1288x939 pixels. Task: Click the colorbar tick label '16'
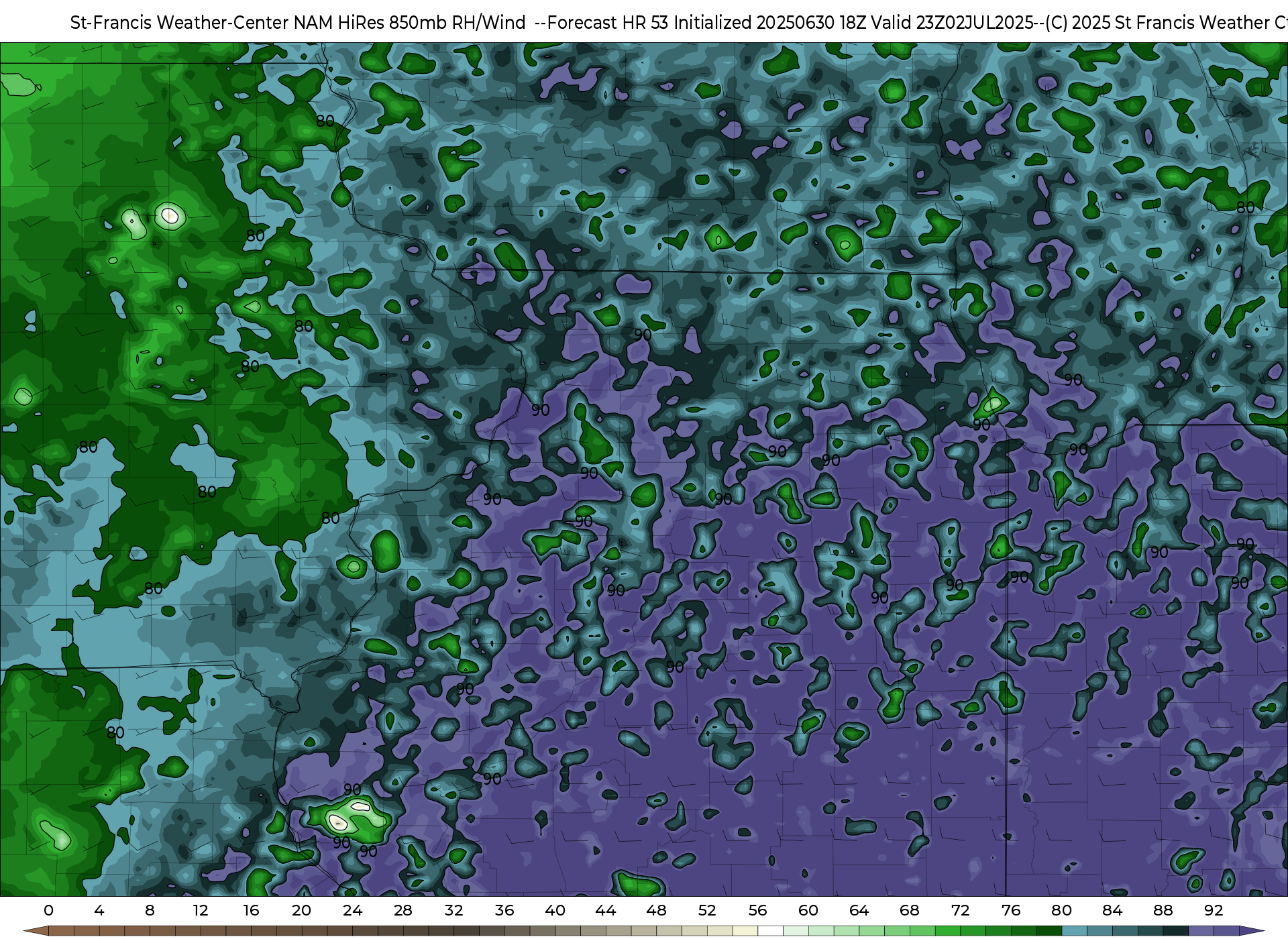[x=251, y=910]
